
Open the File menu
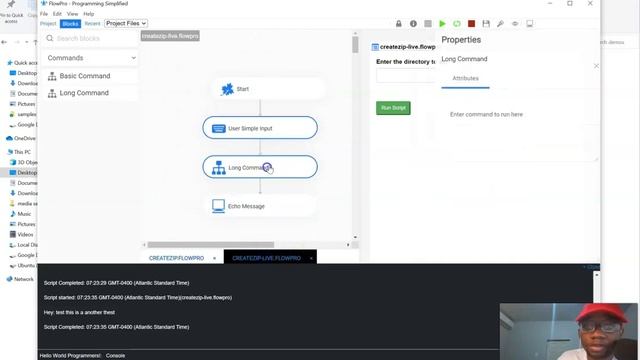(x=44, y=13)
